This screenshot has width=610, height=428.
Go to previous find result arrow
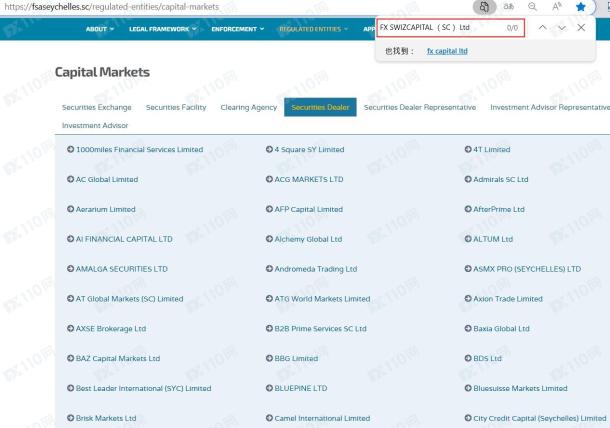click(542, 27)
